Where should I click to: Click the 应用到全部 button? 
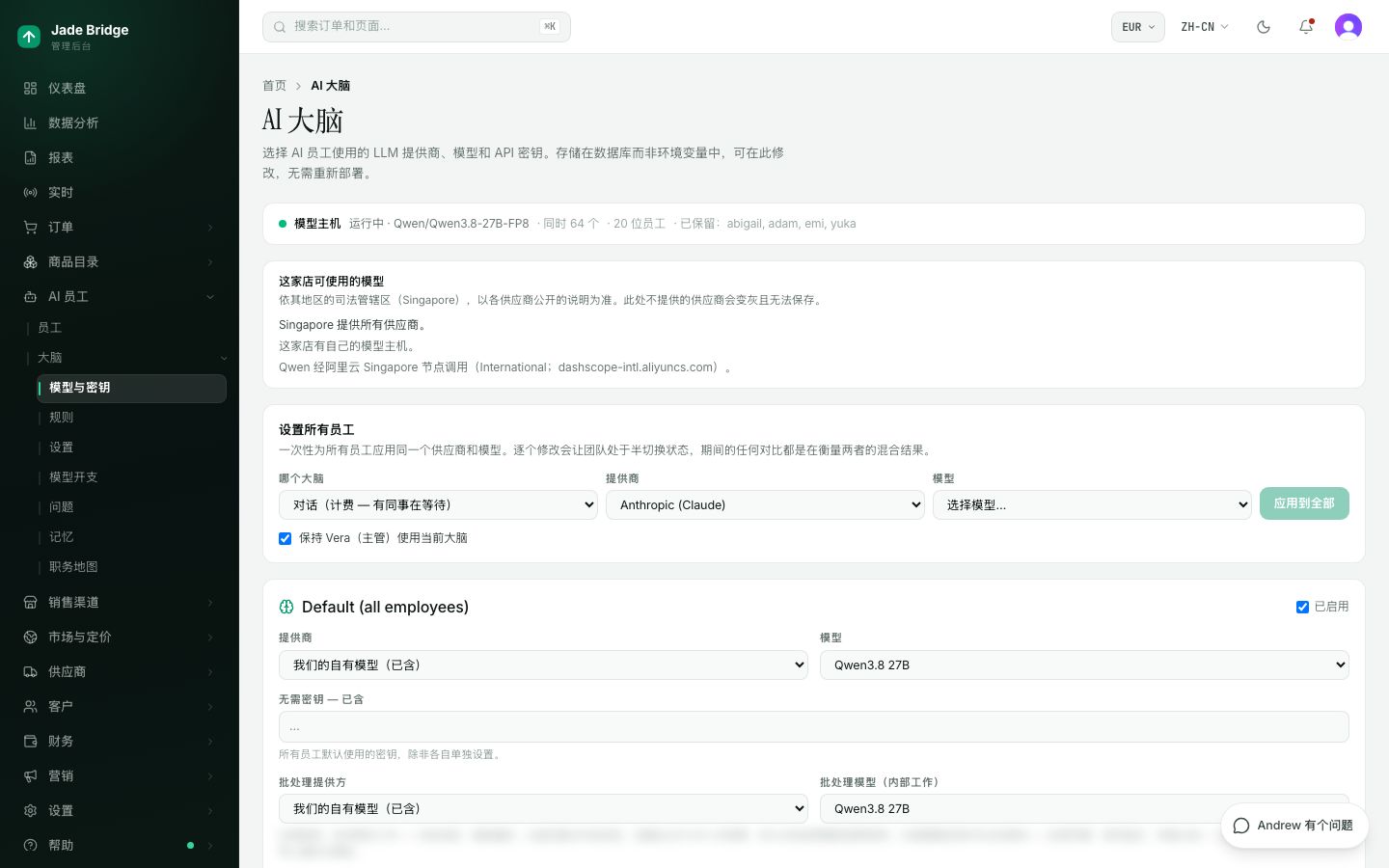pyautogui.click(x=1304, y=503)
